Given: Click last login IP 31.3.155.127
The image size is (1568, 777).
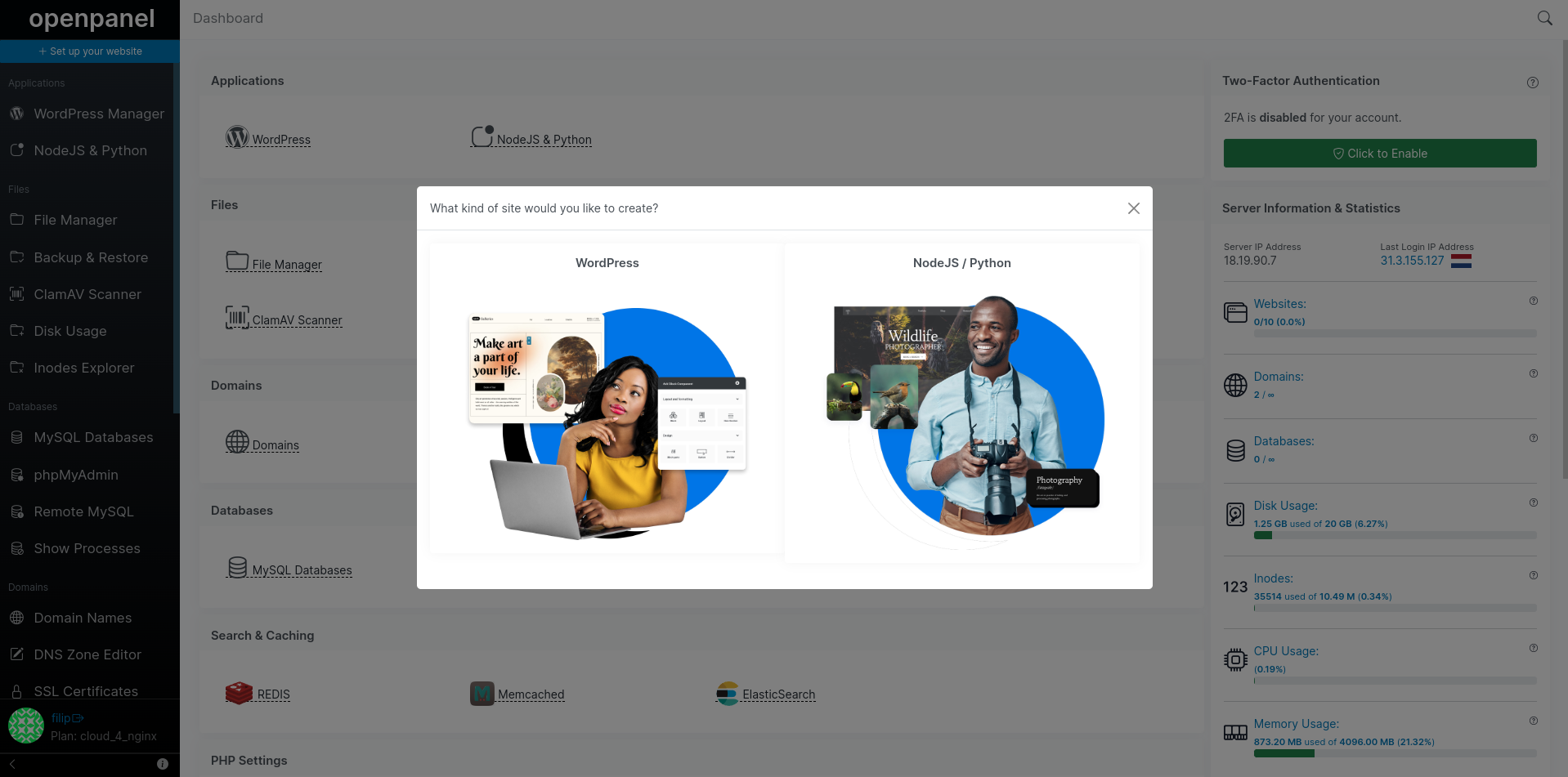Looking at the screenshot, I should pos(1412,261).
